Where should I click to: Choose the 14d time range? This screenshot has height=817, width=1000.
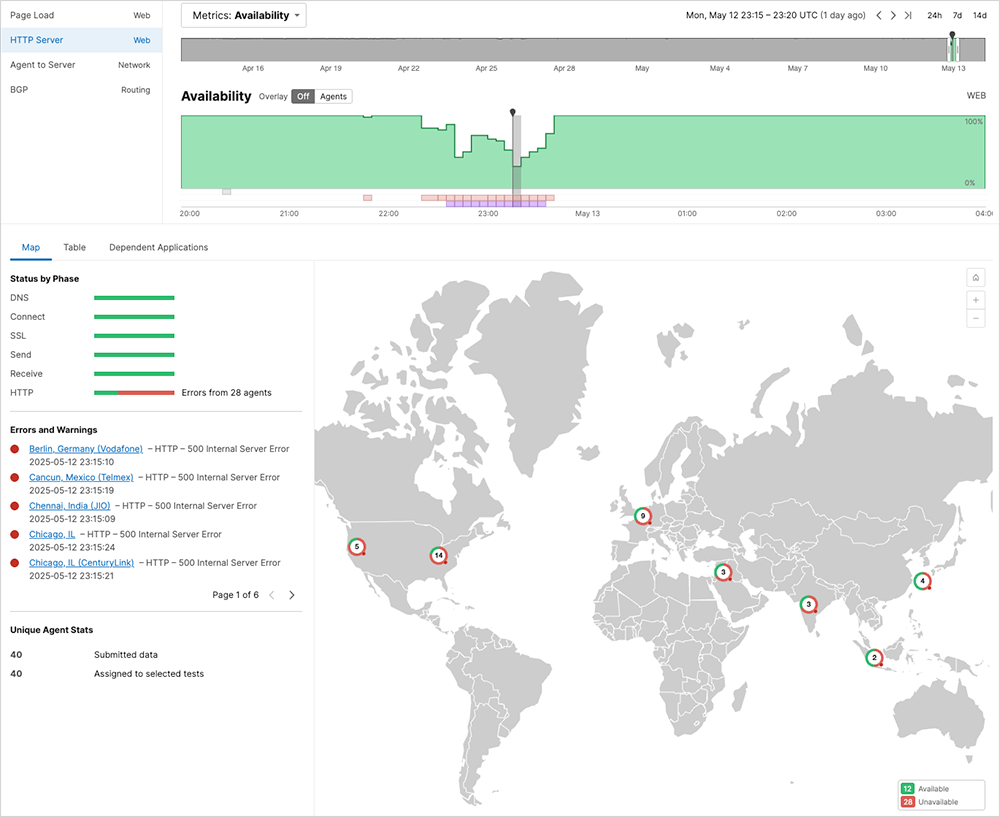pyautogui.click(x=980, y=15)
